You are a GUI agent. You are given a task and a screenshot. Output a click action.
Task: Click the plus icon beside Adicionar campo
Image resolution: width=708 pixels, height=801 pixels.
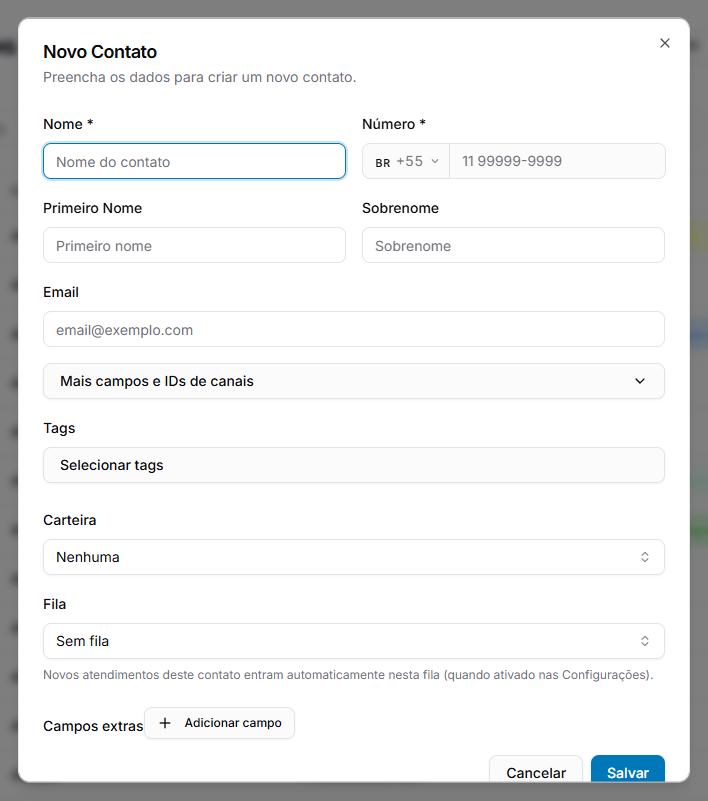(164, 723)
